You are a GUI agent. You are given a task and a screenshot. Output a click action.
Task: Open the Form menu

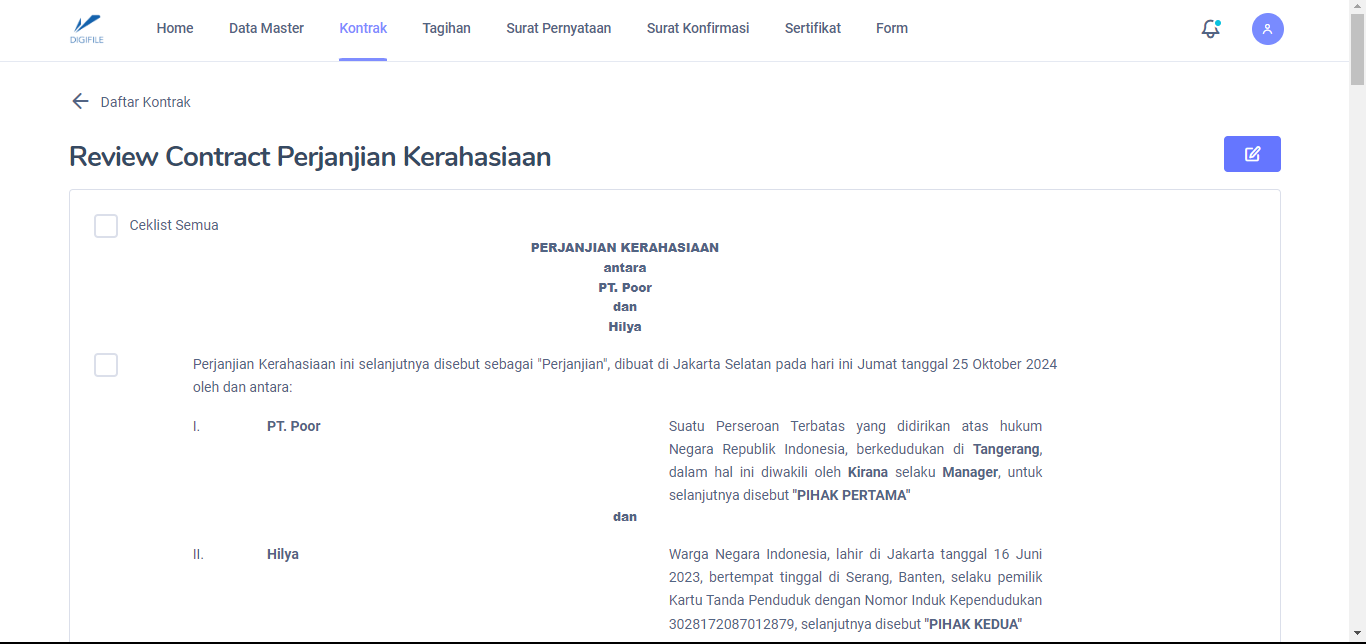[891, 29]
